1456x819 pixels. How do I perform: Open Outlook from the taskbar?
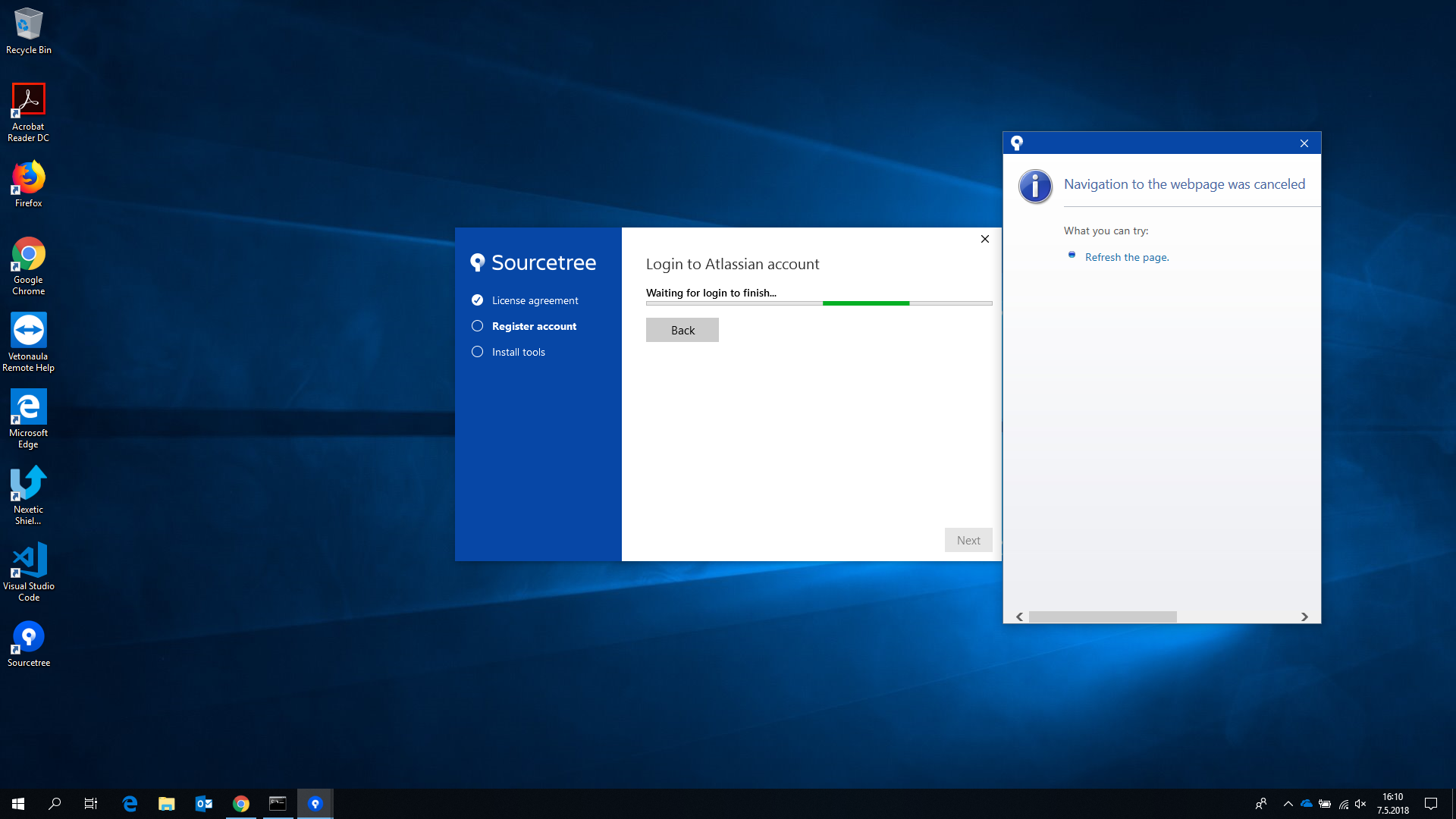pos(203,803)
